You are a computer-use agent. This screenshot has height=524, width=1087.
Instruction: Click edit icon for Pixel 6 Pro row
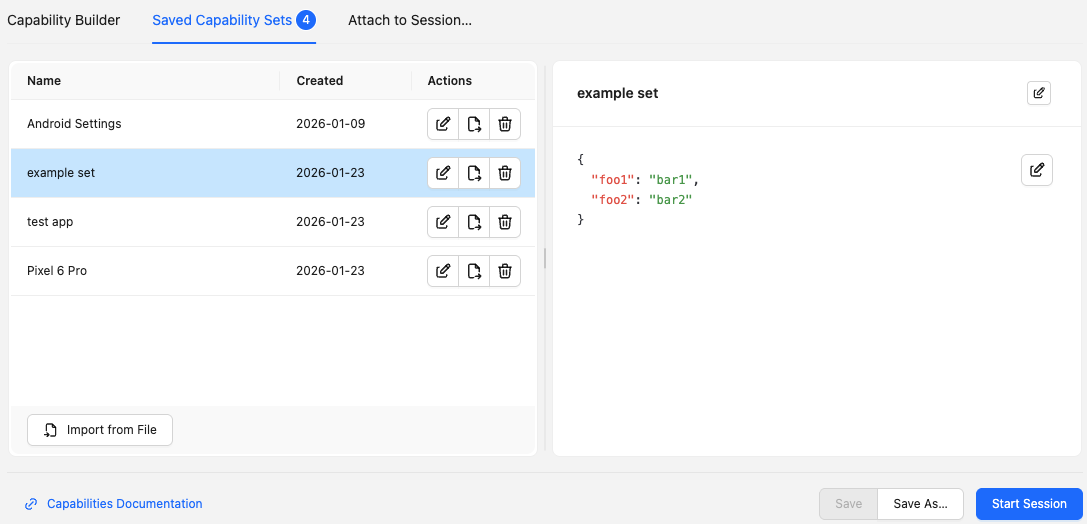(443, 271)
